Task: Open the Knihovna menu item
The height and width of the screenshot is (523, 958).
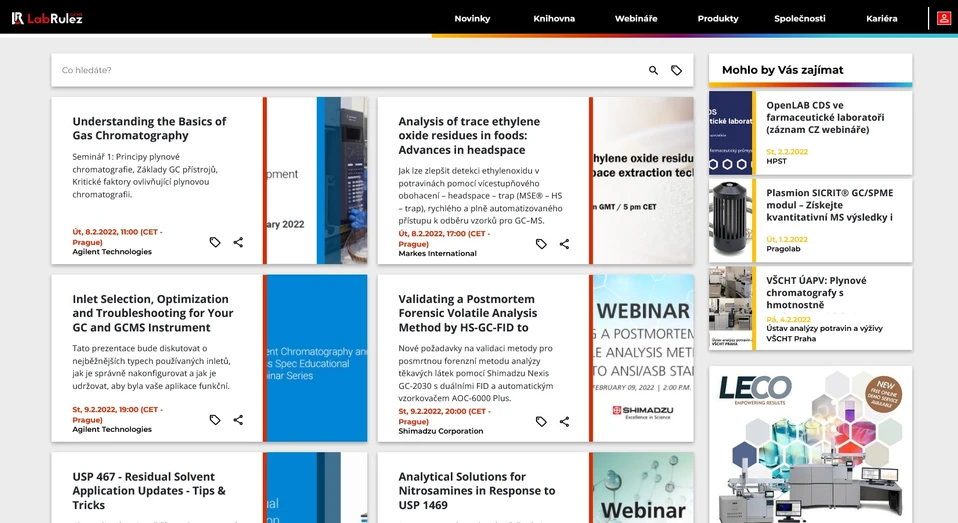Action: coord(554,18)
